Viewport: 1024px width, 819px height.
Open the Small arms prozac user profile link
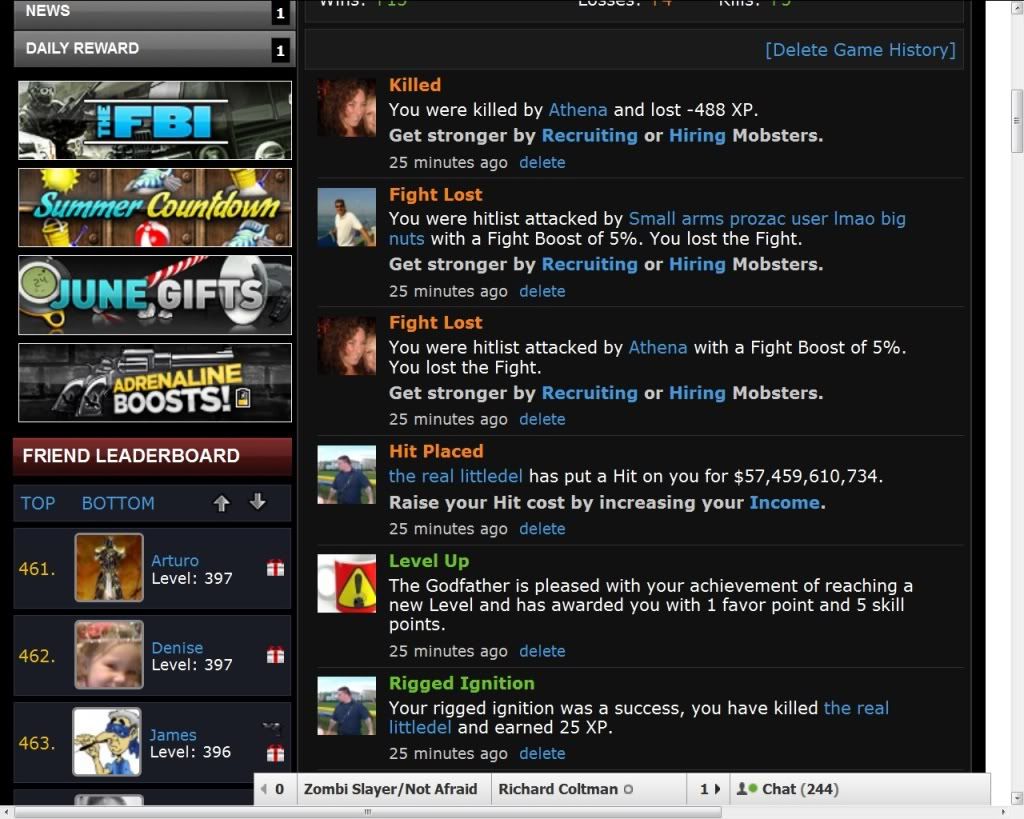647,229
